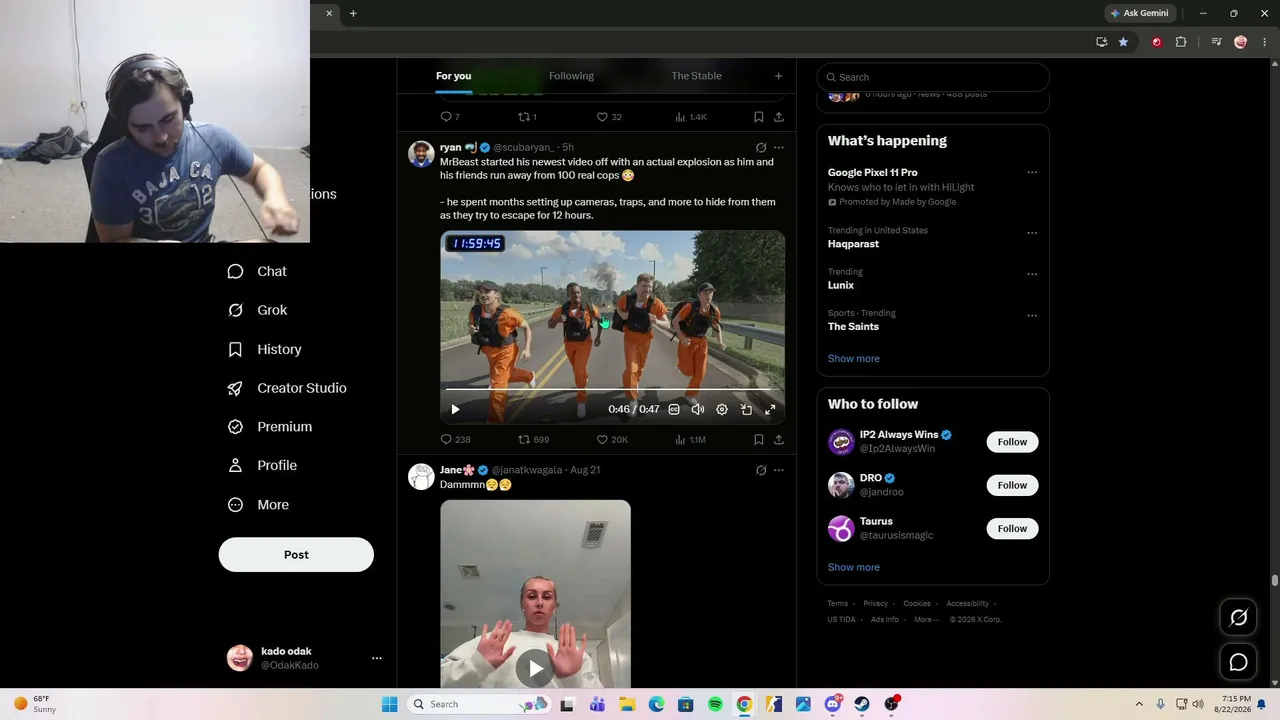Play Jane's video post

[535, 668]
